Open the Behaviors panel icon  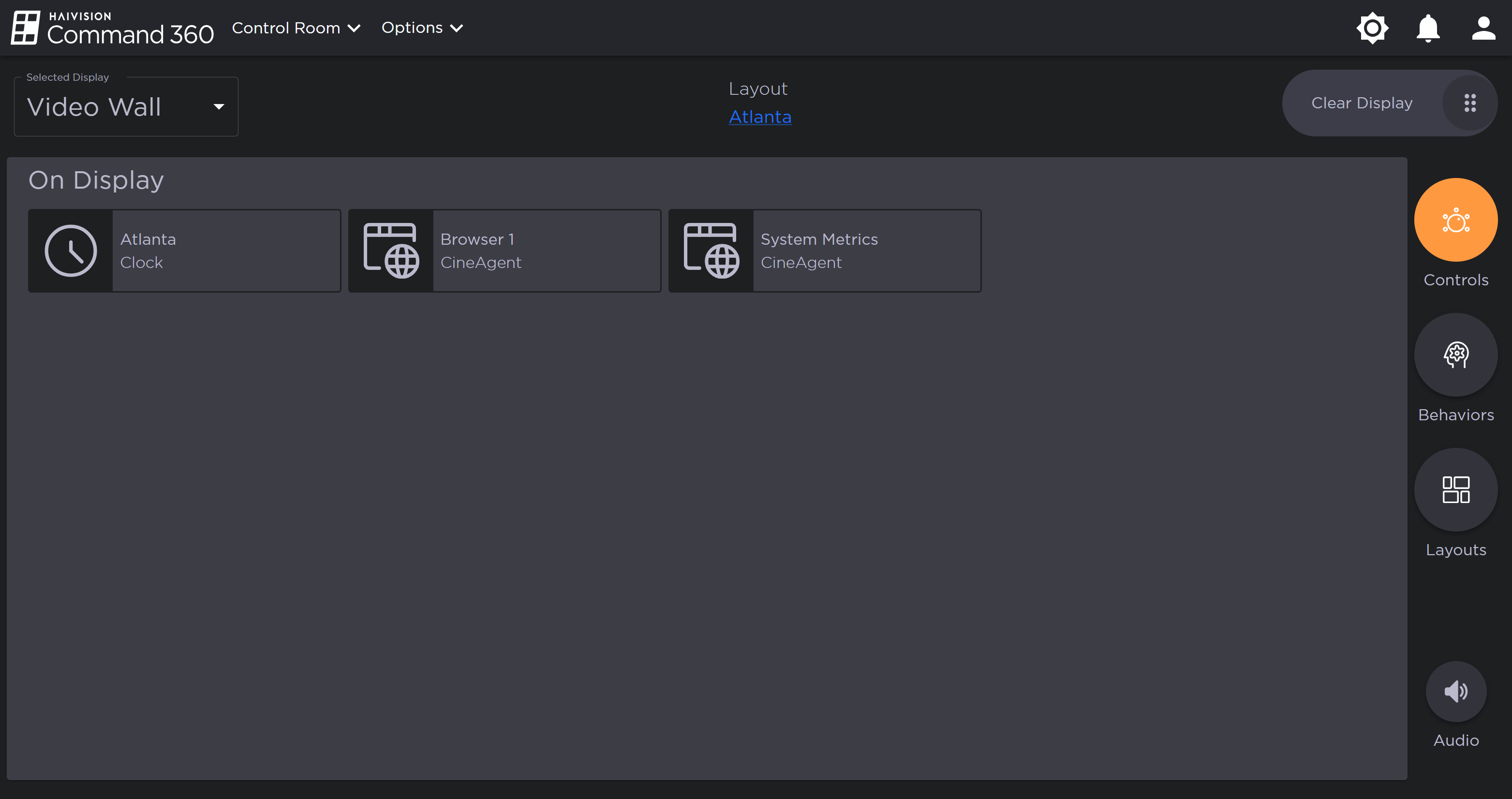[x=1456, y=355]
